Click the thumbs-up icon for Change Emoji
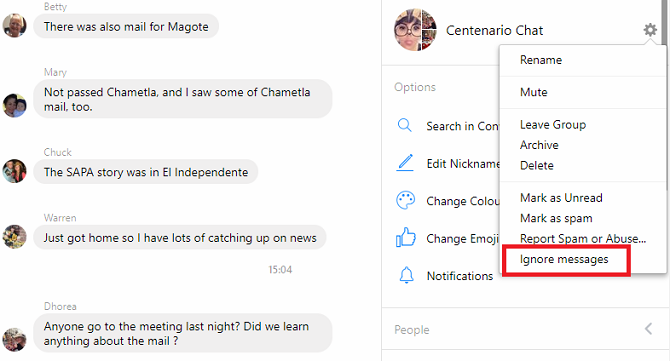Viewport: 670px width, 361px height. 406,237
